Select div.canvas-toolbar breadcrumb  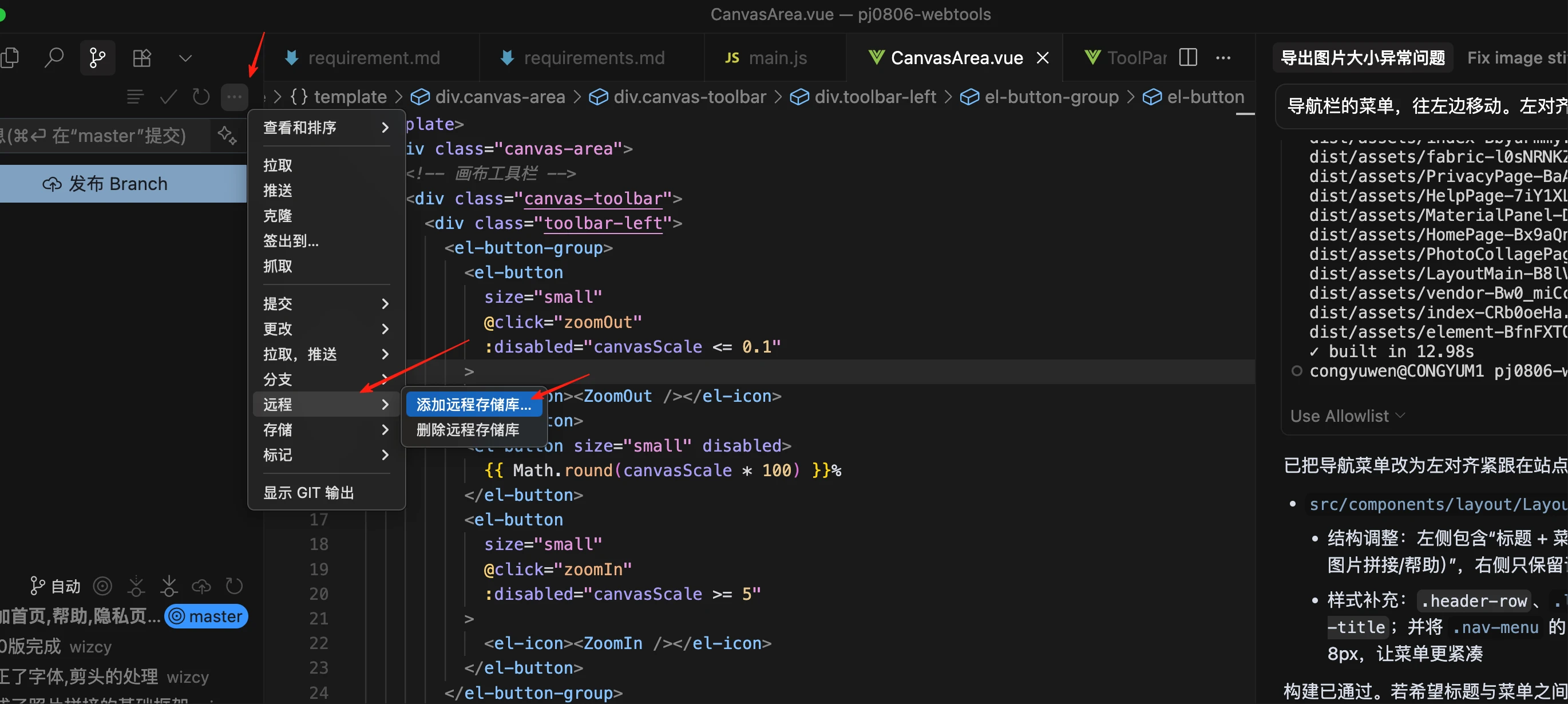678,97
